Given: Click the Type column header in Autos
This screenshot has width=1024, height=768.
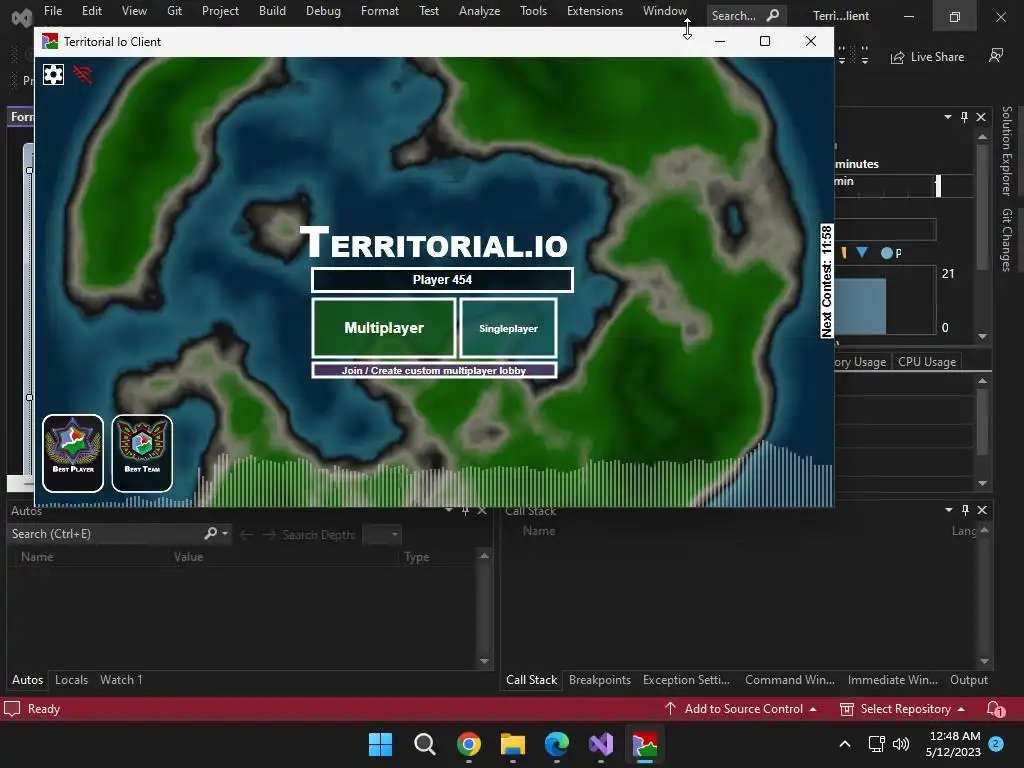Looking at the screenshot, I should tap(417, 557).
